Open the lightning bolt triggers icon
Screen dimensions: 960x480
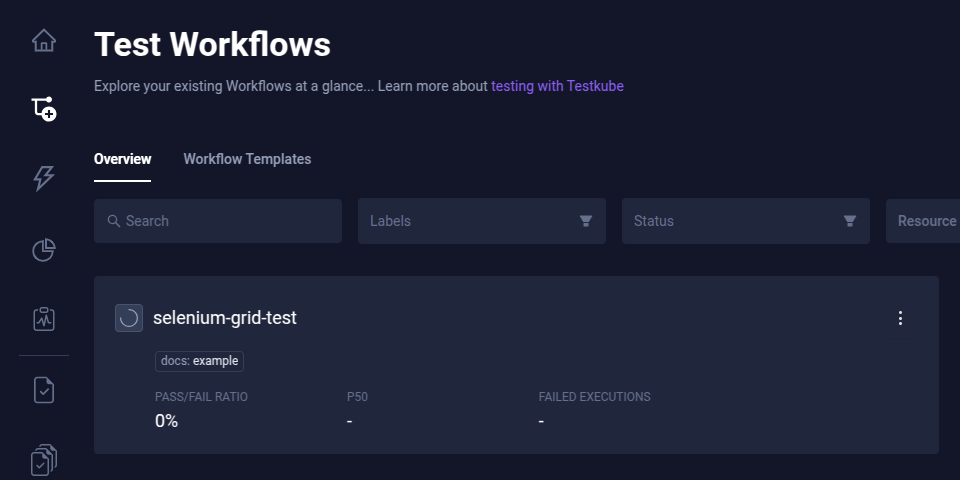43,178
